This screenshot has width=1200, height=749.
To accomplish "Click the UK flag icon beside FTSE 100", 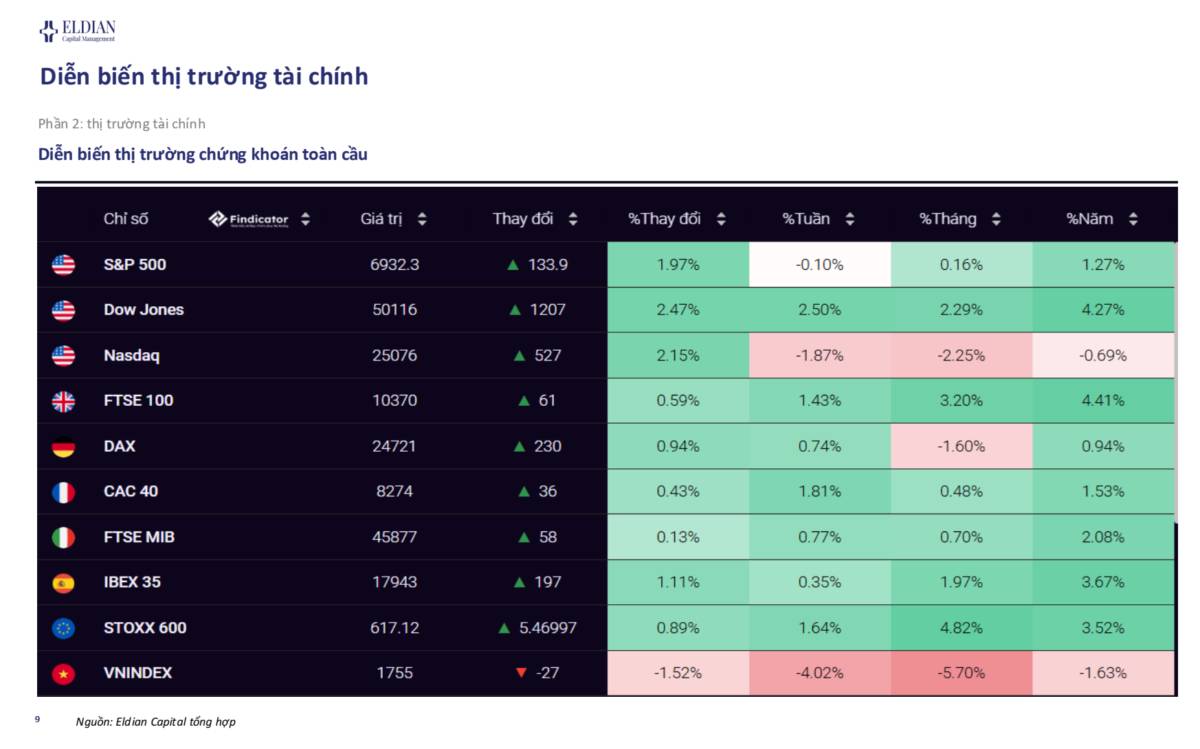I will [63, 401].
